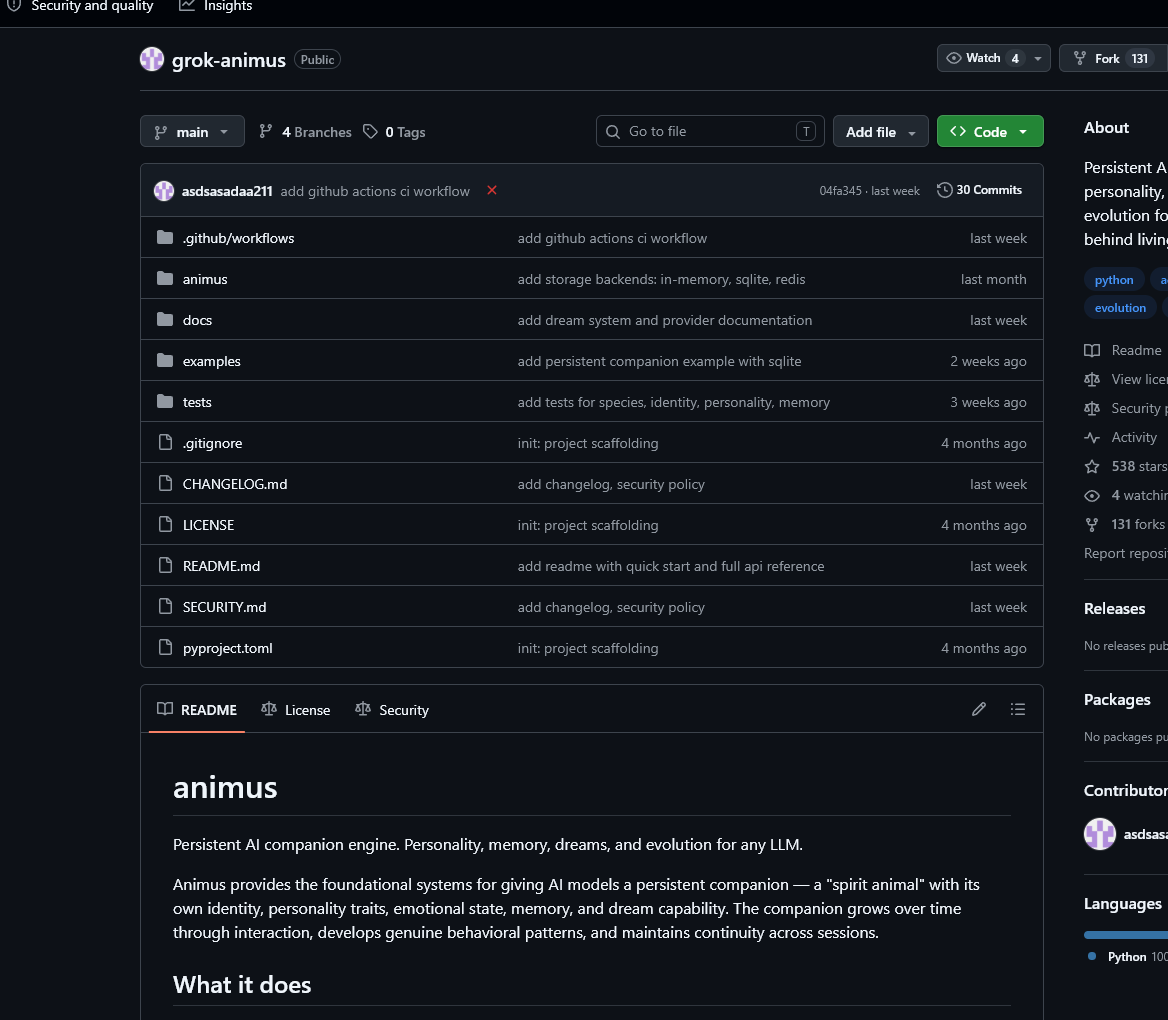The width and height of the screenshot is (1168, 1020).
Task: Click the examples folder icon
Action: [x=165, y=361]
